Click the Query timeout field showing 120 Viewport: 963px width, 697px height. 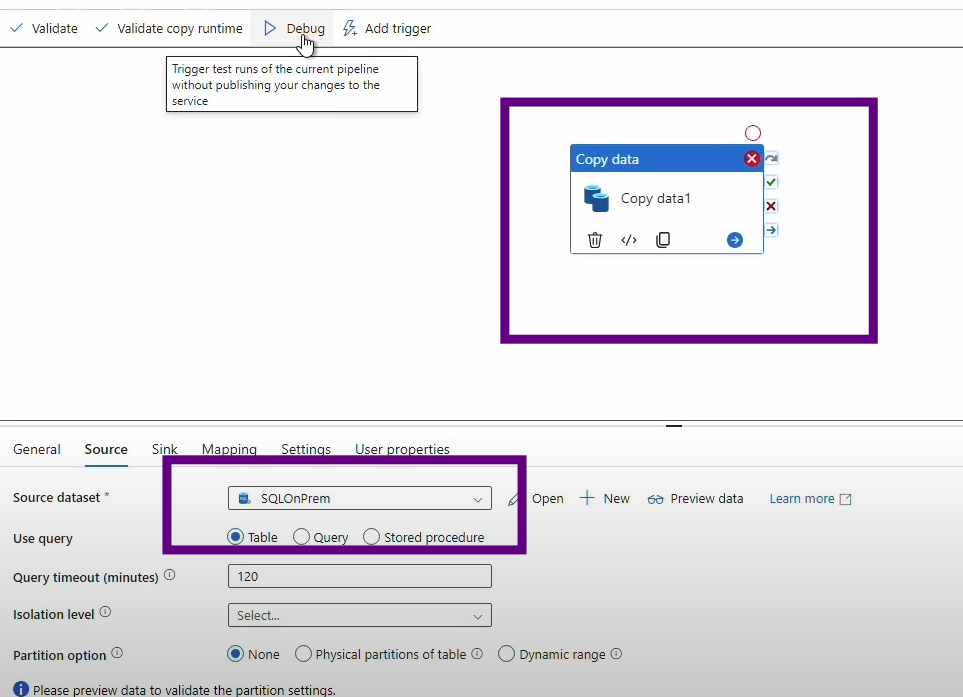[359, 576]
